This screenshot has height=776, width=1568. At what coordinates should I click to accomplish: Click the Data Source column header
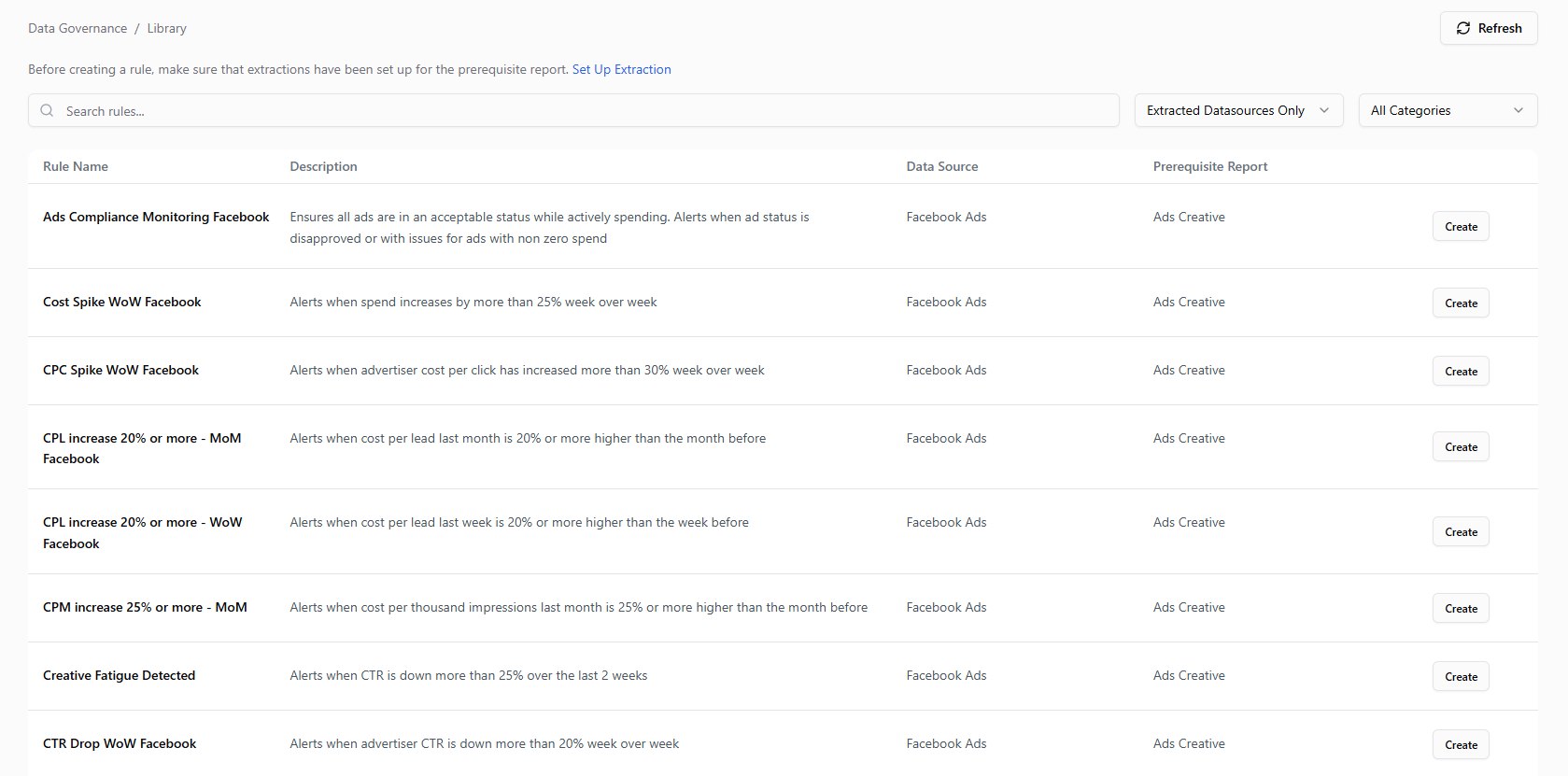(x=941, y=167)
